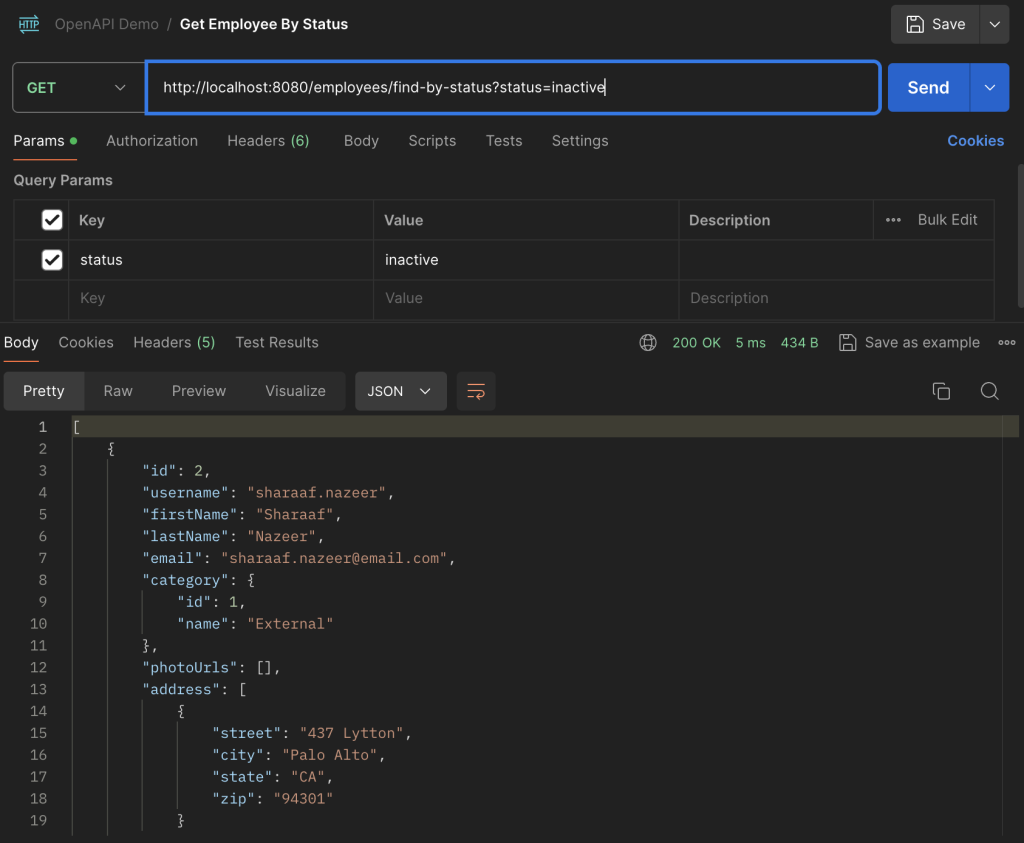Image resolution: width=1024 pixels, height=843 pixels.
Task: Click the Save floppy disk icon
Action: (x=915, y=24)
